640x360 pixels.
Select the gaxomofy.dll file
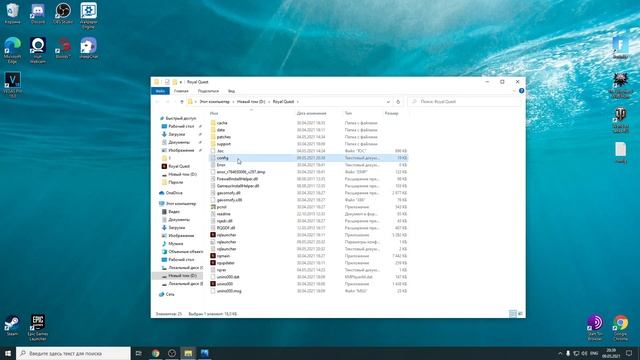229,193
